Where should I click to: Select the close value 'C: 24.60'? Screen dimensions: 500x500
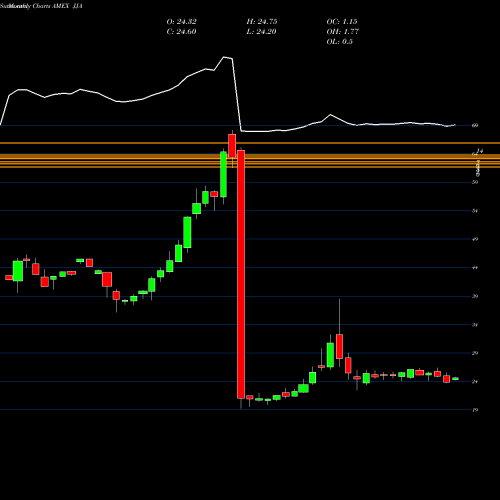(x=181, y=32)
